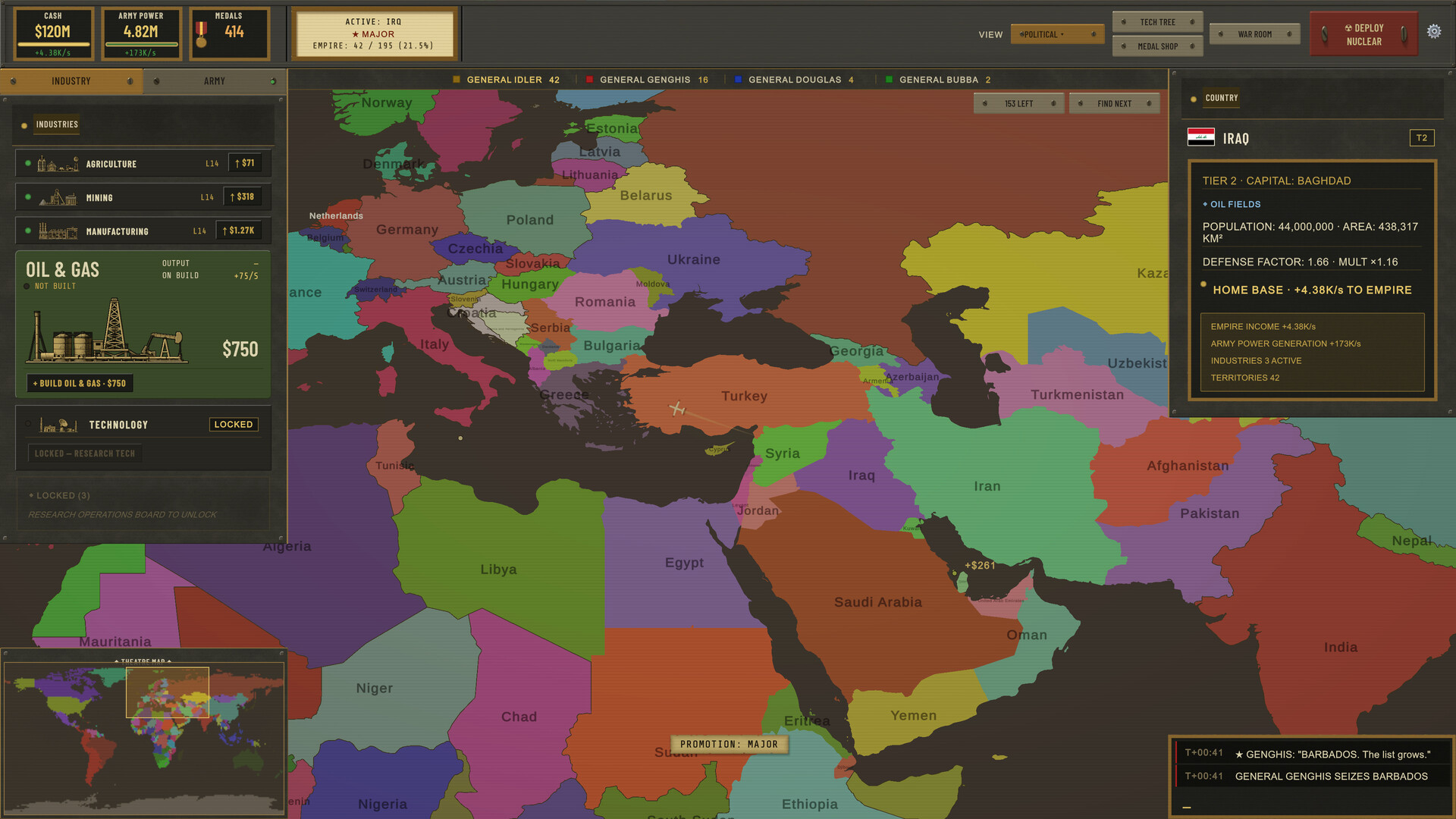1456x819 pixels.
Task: Click the Find Next button
Action: click(x=1114, y=103)
